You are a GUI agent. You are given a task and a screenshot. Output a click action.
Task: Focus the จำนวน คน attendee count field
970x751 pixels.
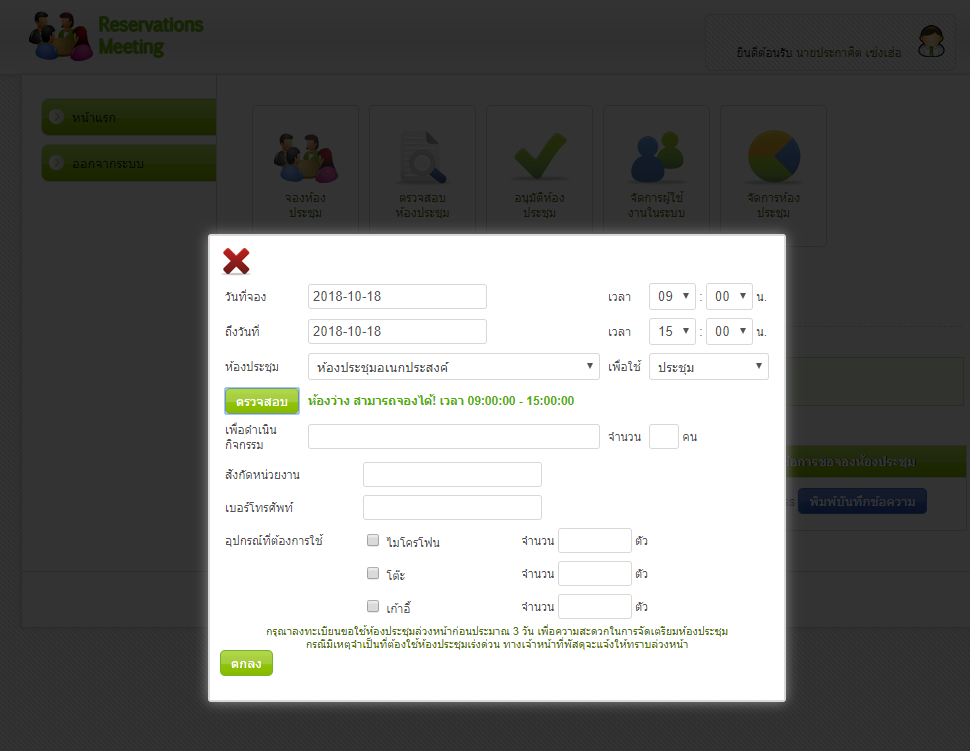664,436
